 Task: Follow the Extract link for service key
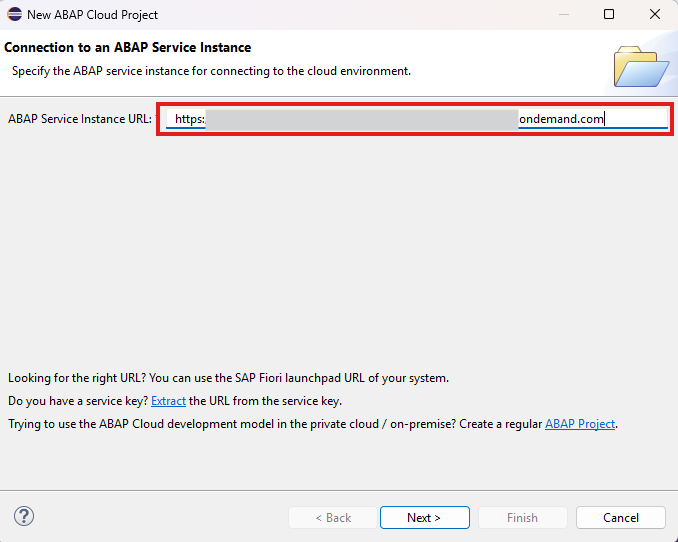click(168, 401)
